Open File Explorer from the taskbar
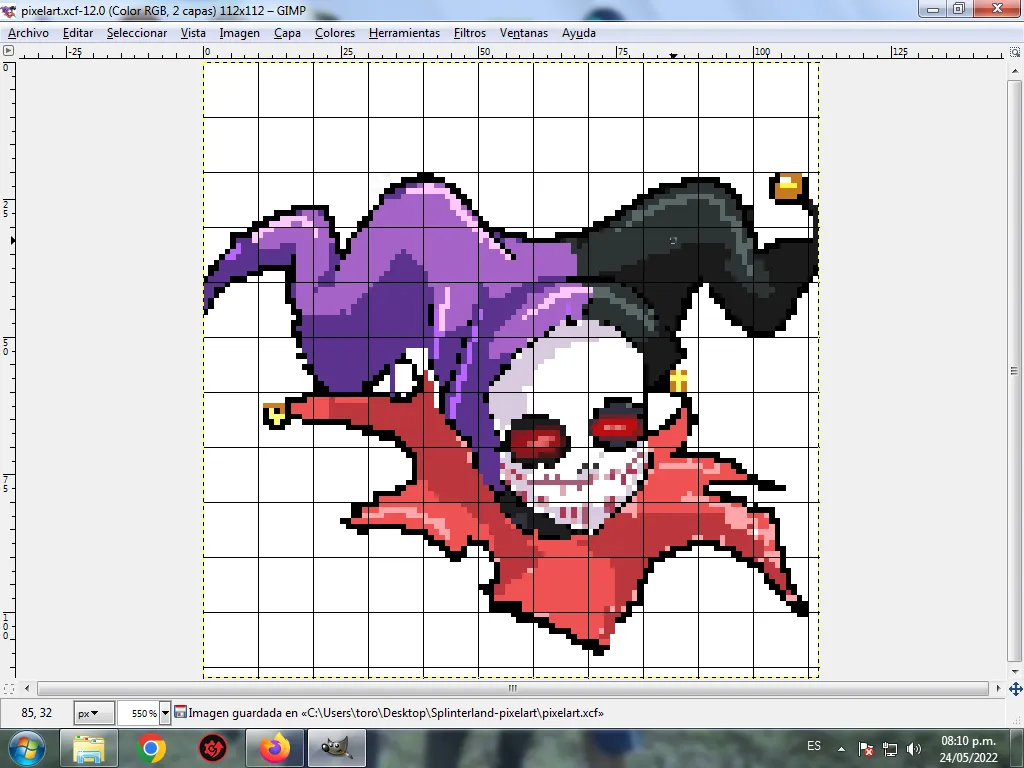The width and height of the screenshot is (1024, 768). tap(89, 748)
